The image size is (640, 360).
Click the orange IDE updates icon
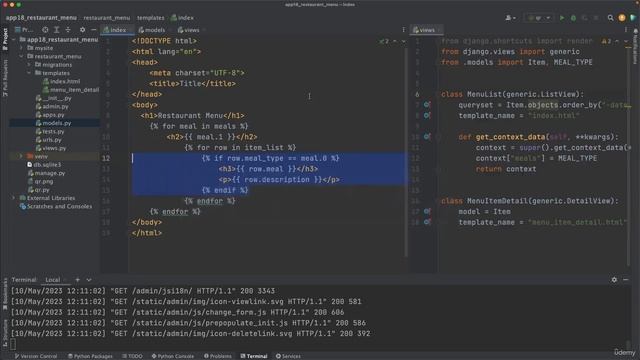point(622,18)
